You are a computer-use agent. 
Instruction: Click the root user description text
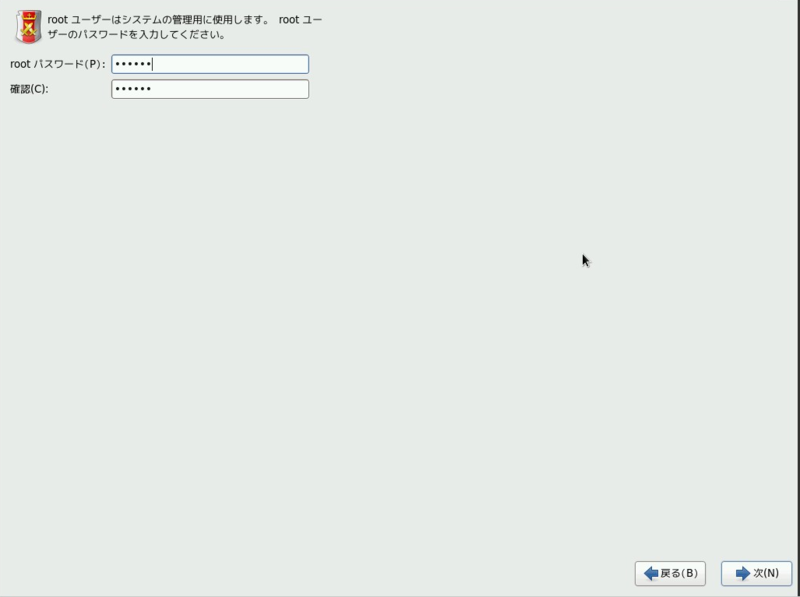[185, 27]
